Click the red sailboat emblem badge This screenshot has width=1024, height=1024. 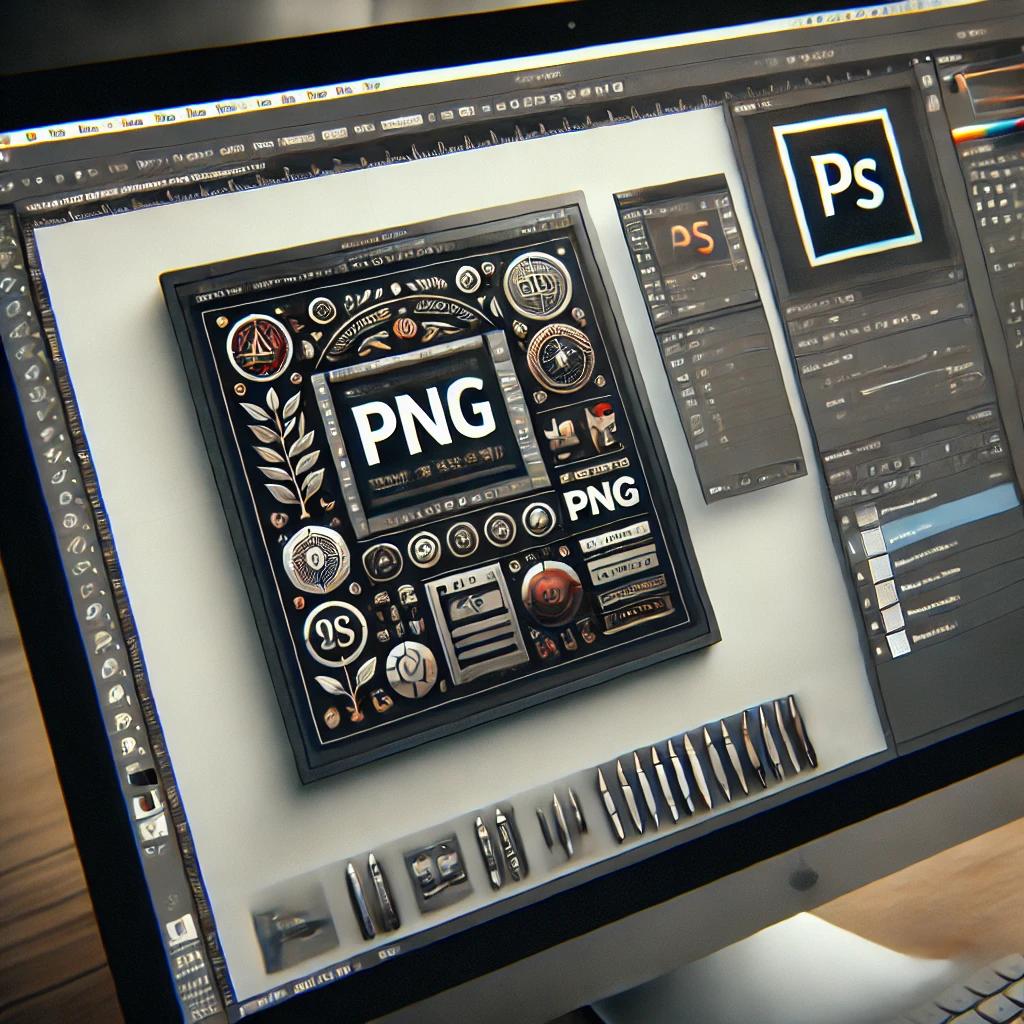[259, 347]
